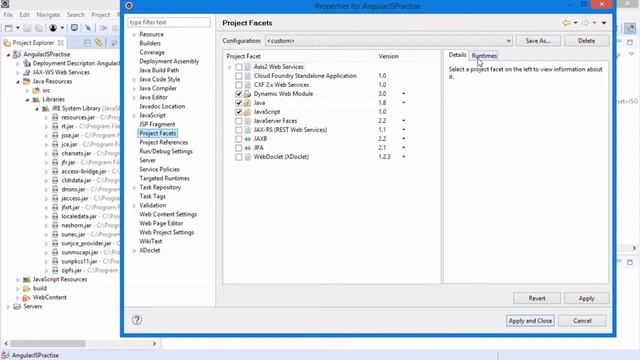Click the type filter text field

pyautogui.click(x=169, y=22)
